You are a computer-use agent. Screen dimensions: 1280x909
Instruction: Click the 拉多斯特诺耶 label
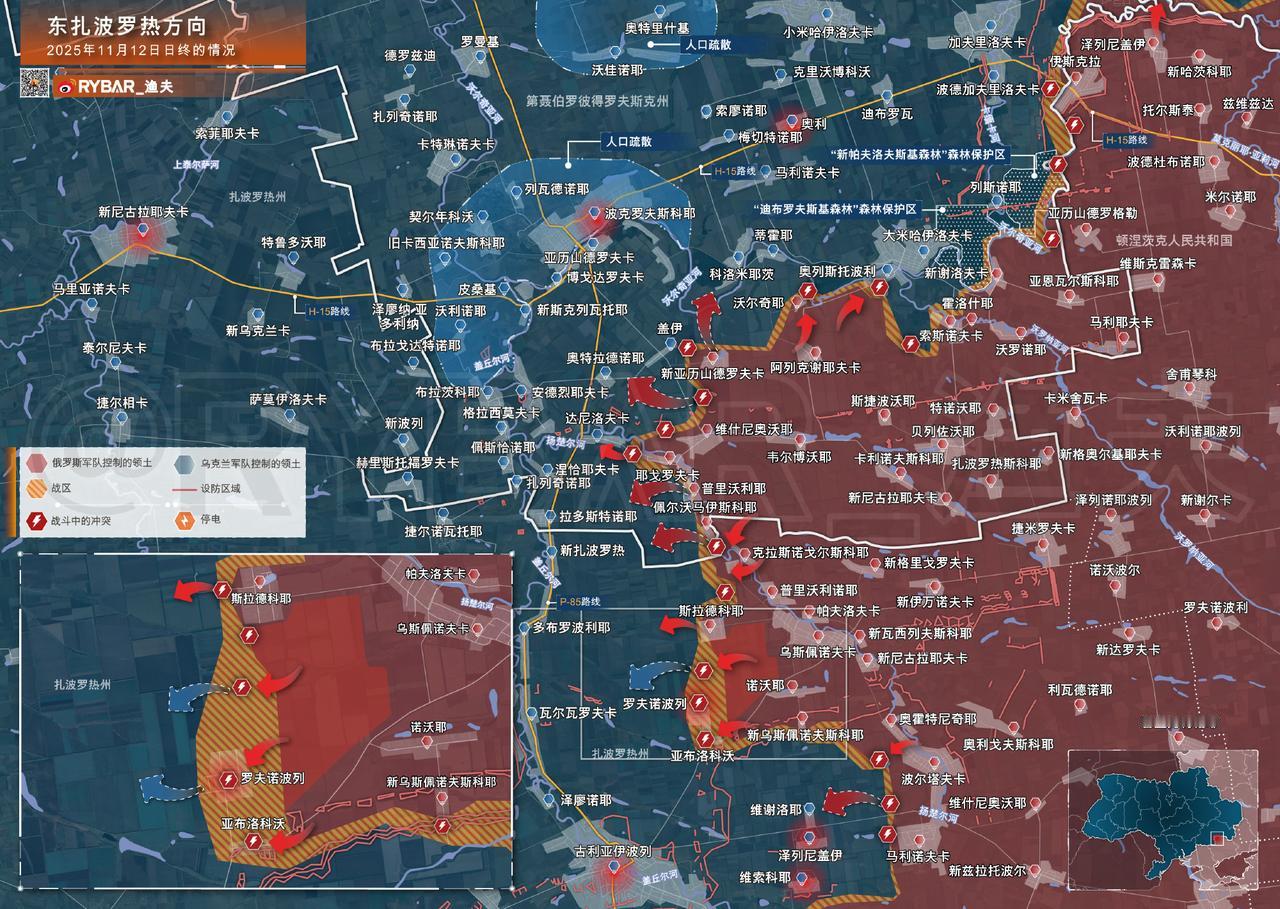click(x=598, y=517)
